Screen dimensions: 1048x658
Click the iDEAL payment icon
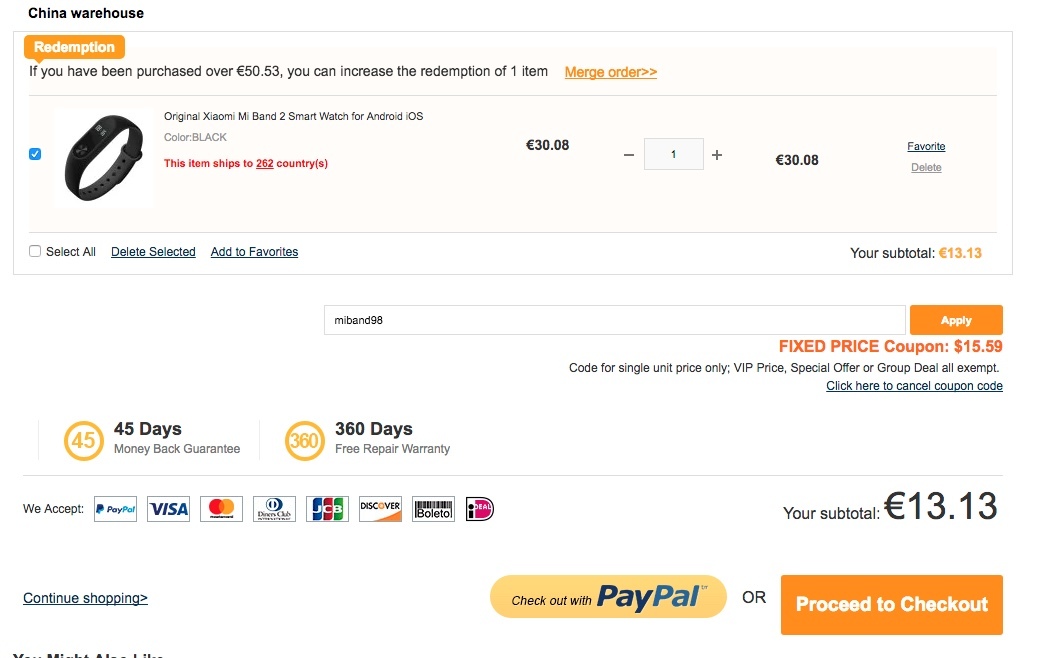coord(480,509)
